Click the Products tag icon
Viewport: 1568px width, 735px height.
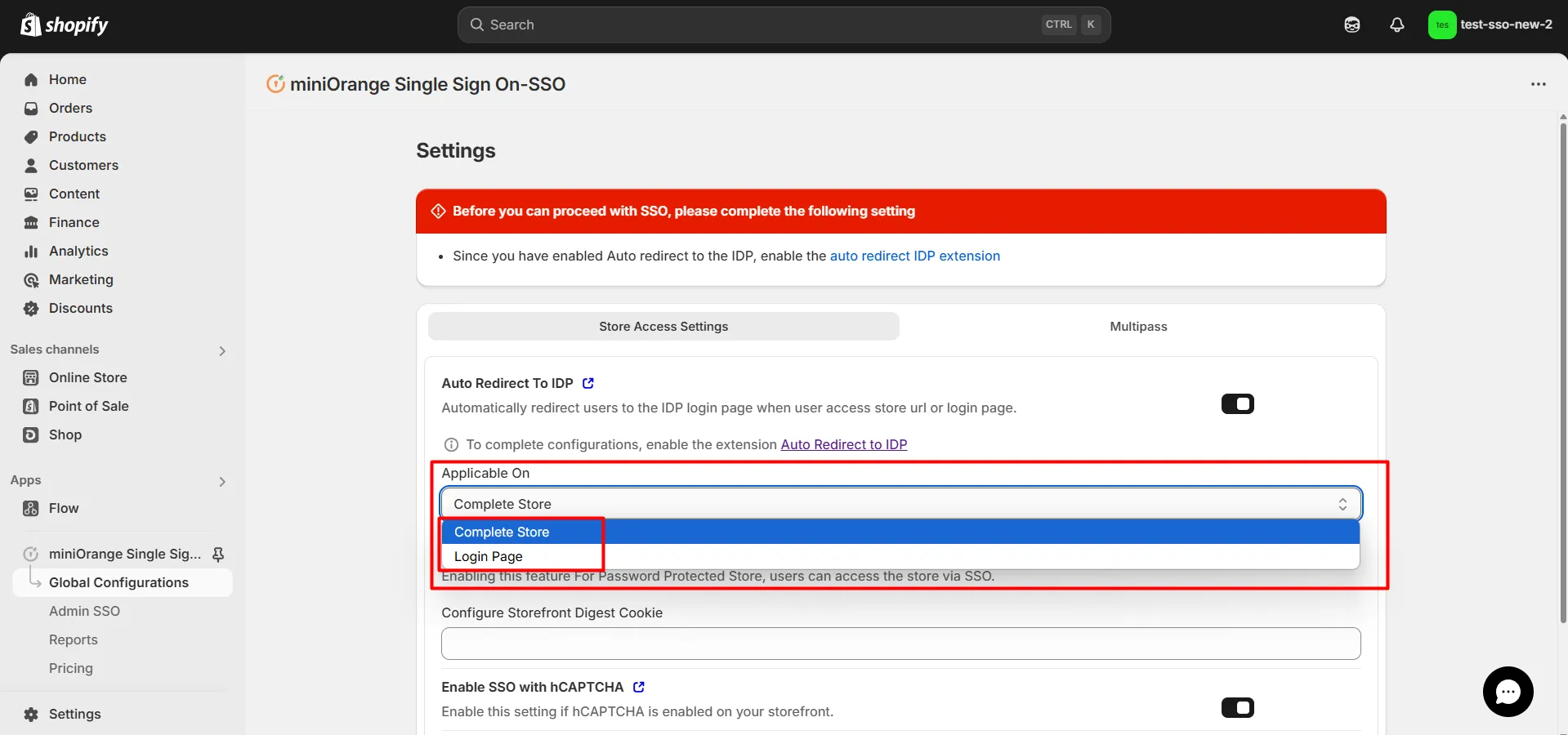point(31,136)
